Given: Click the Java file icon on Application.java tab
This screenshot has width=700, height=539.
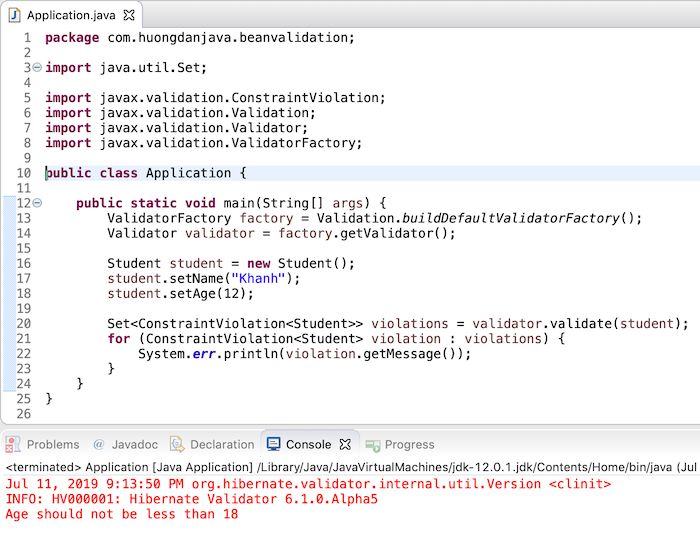Looking at the screenshot, I should click(14, 15).
